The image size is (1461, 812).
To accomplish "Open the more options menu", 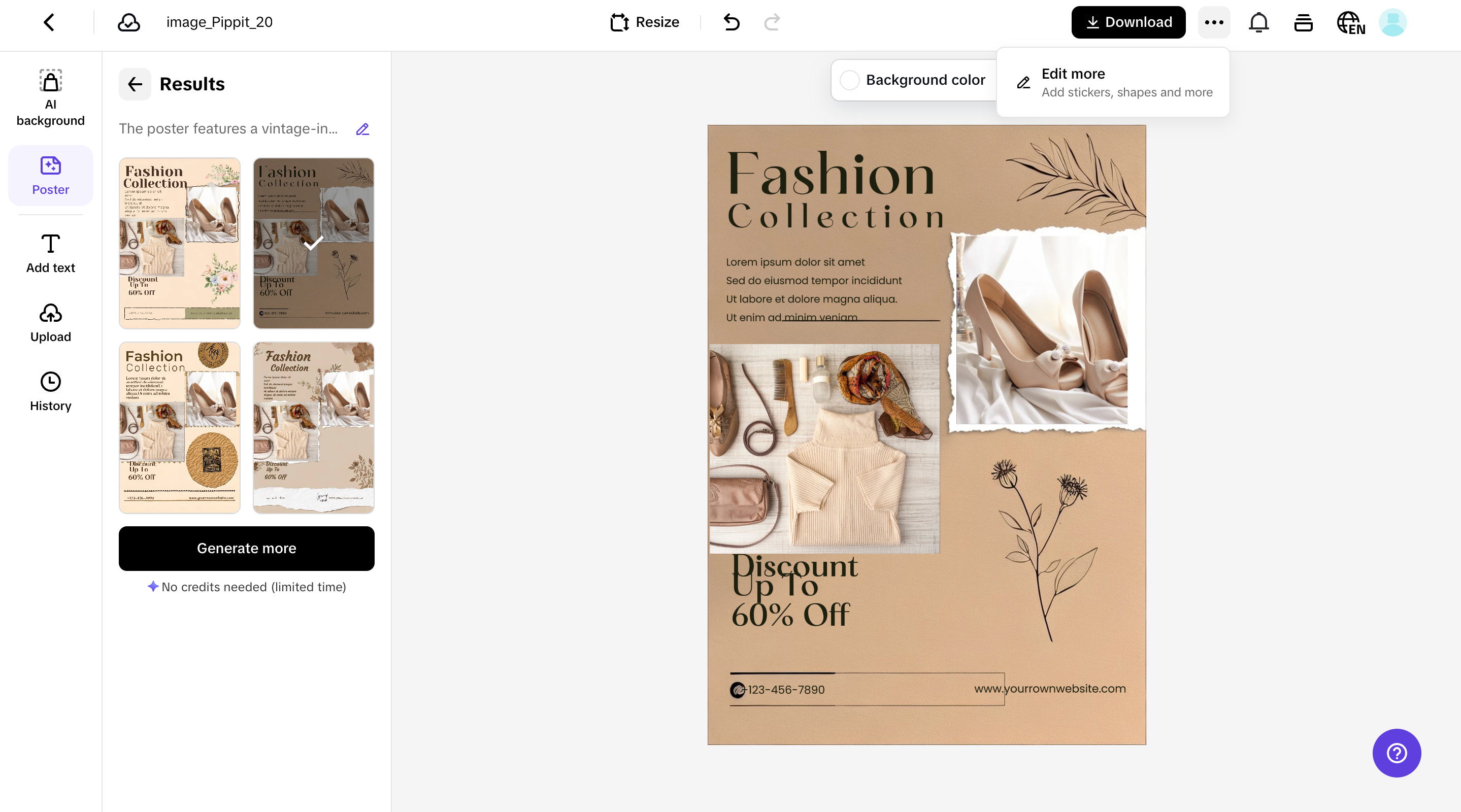I will (x=1214, y=22).
